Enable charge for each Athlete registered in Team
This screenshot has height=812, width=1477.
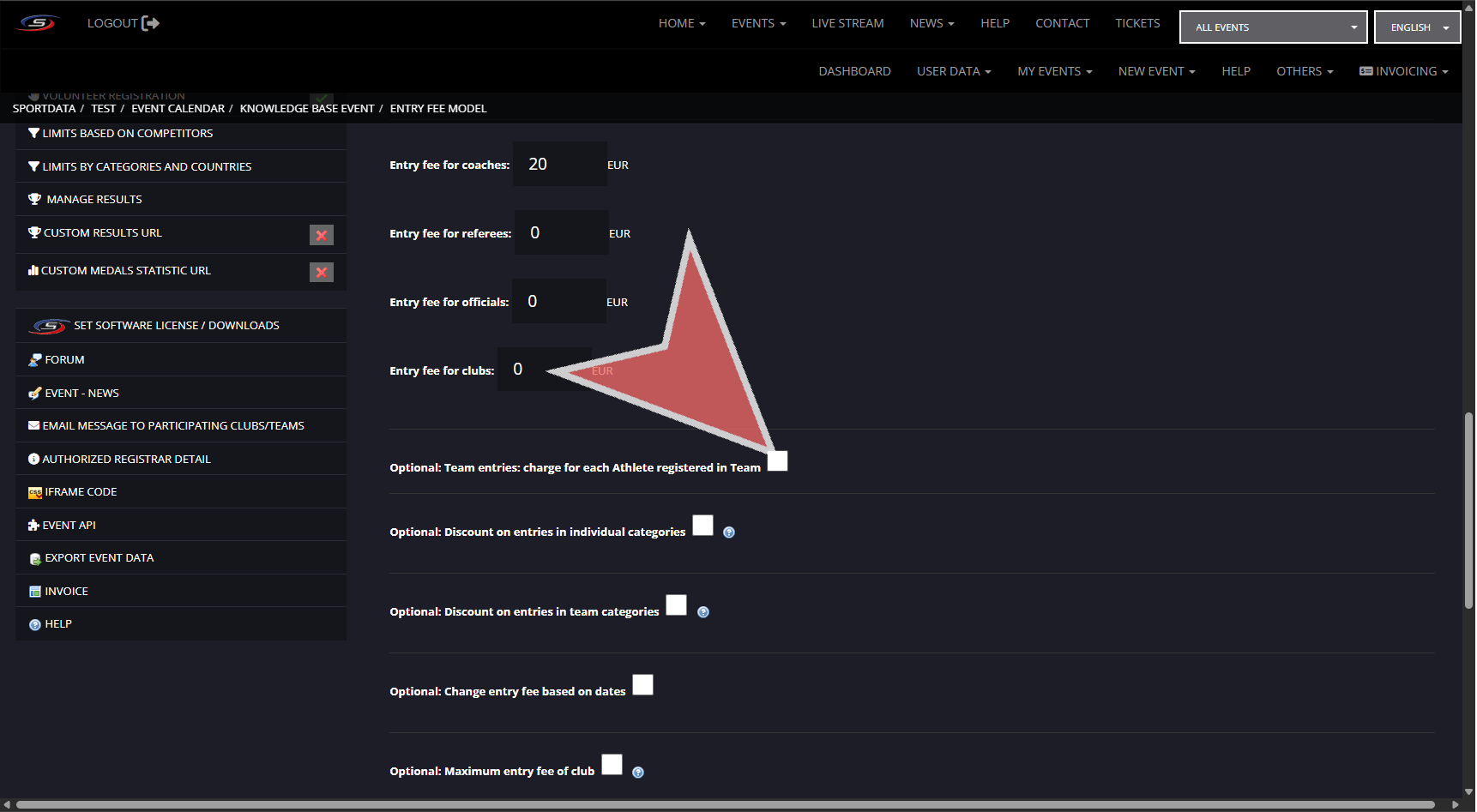[777, 461]
